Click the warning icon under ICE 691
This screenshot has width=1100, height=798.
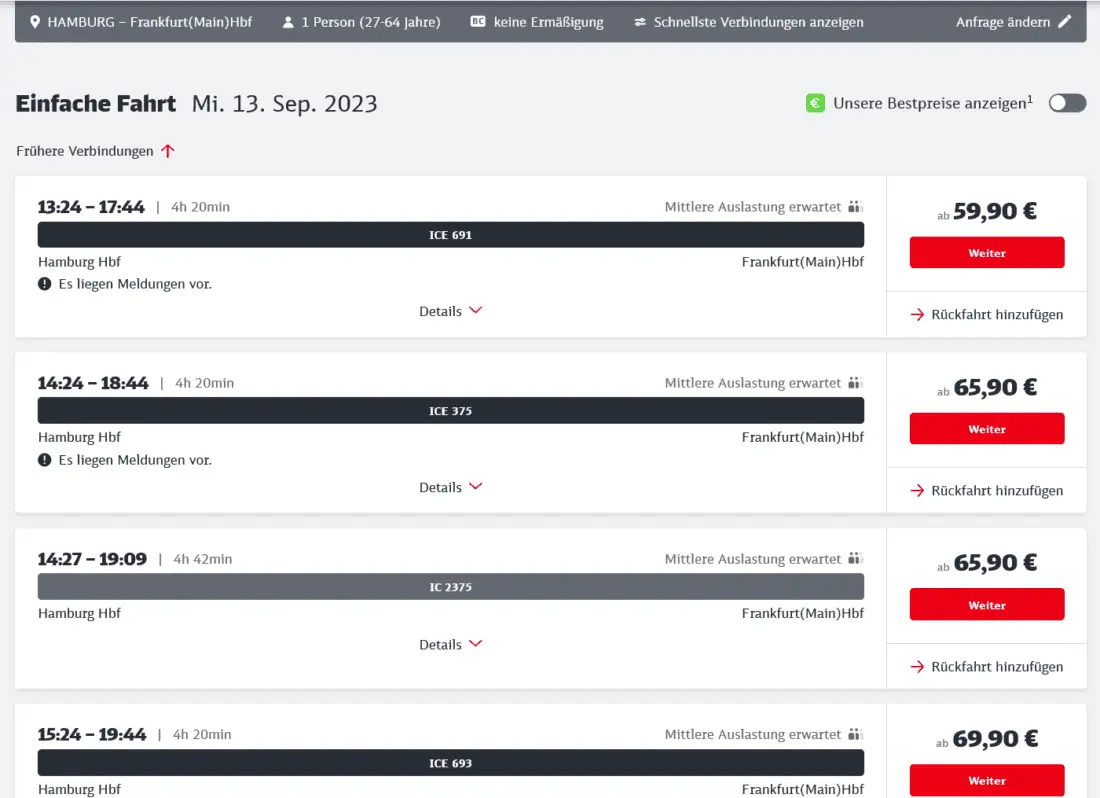coord(45,284)
